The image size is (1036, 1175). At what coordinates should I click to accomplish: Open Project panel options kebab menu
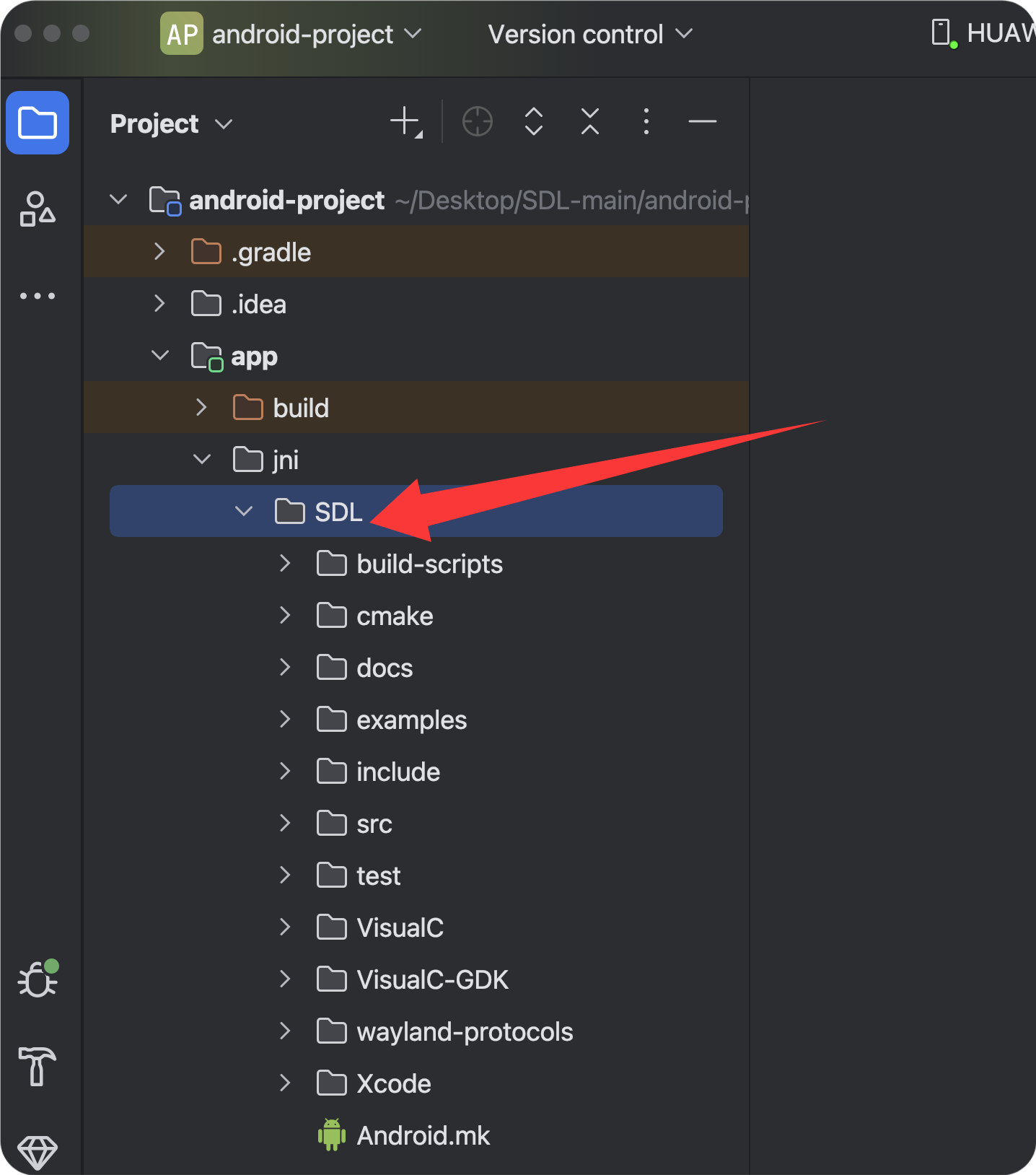pos(646,121)
